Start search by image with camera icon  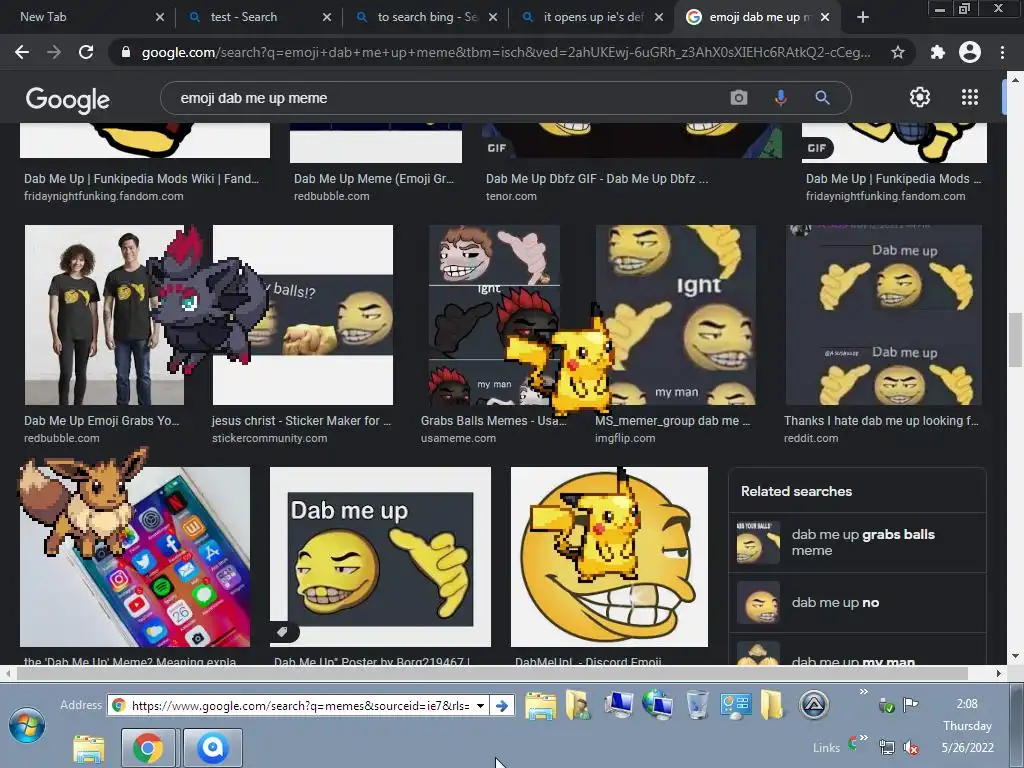(x=739, y=98)
